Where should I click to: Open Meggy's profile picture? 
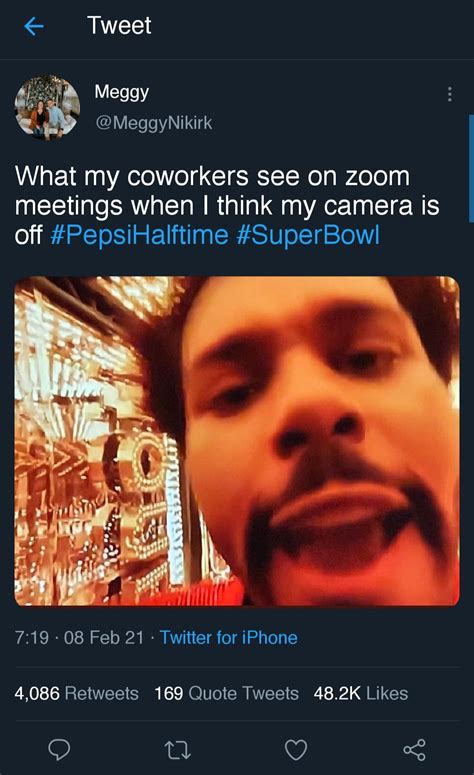[47, 107]
